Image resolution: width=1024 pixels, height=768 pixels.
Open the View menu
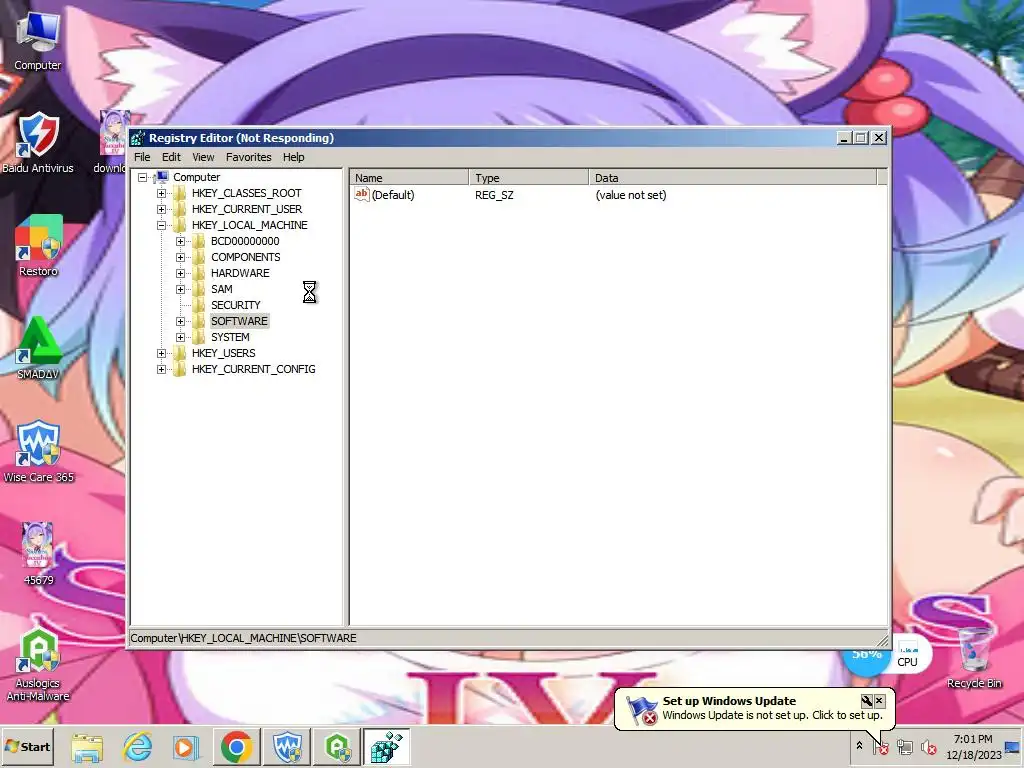click(203, 157)
